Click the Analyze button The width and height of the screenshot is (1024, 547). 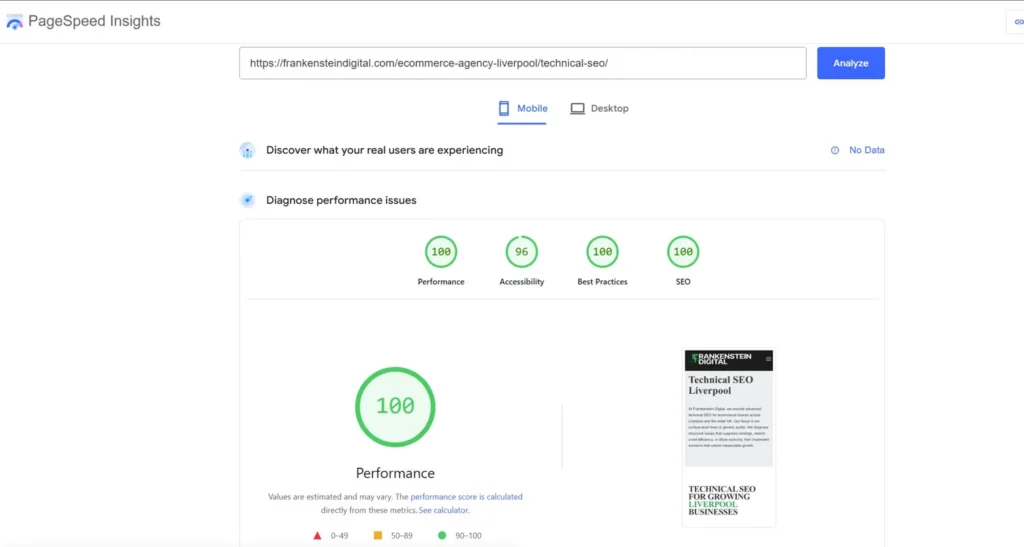[850, 63]
